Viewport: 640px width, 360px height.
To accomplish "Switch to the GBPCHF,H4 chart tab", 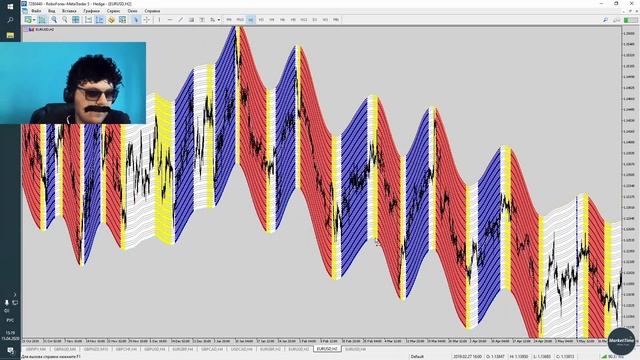I will point(126,349).
